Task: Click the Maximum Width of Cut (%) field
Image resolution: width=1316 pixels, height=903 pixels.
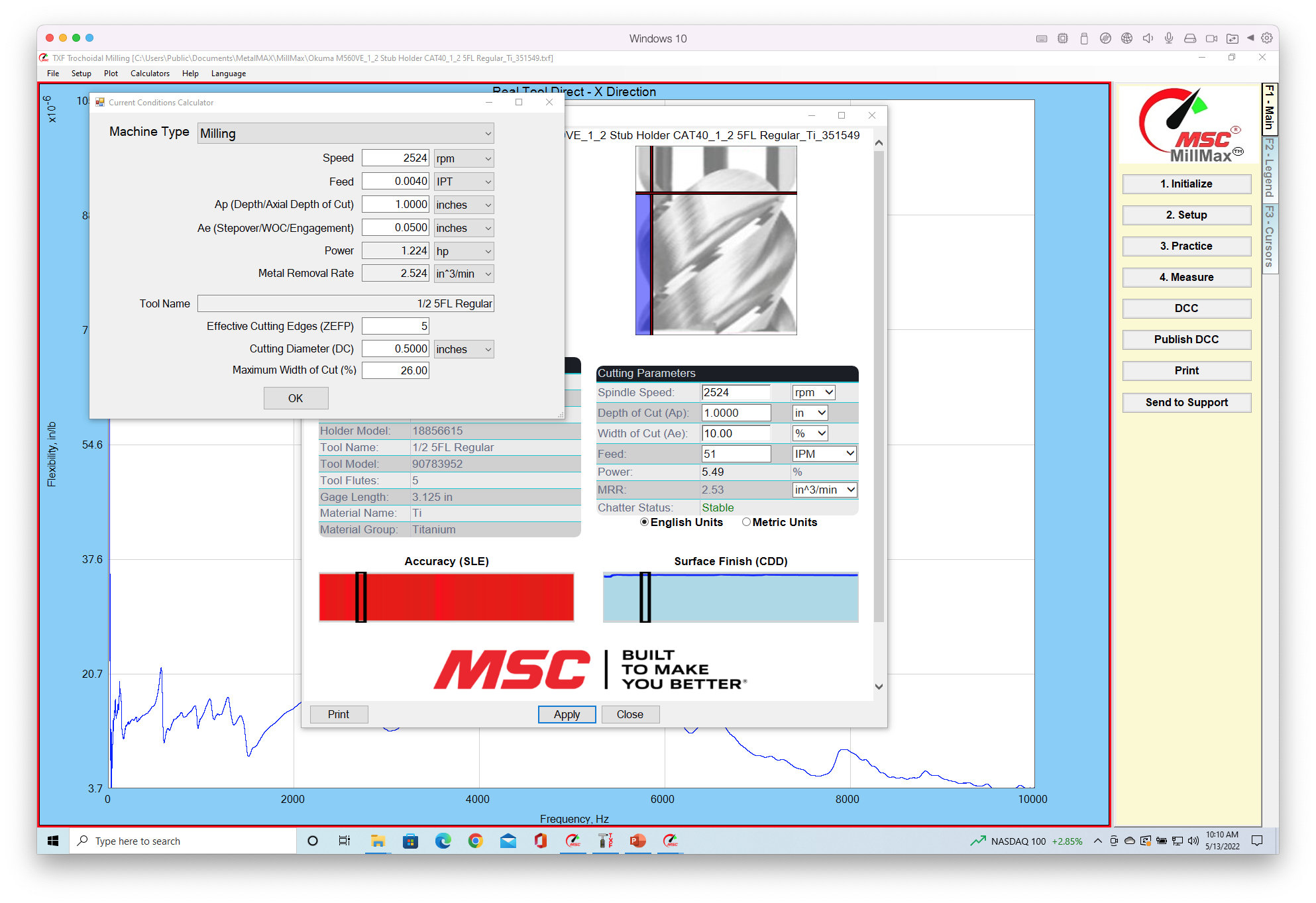Action: pos(396,370)
